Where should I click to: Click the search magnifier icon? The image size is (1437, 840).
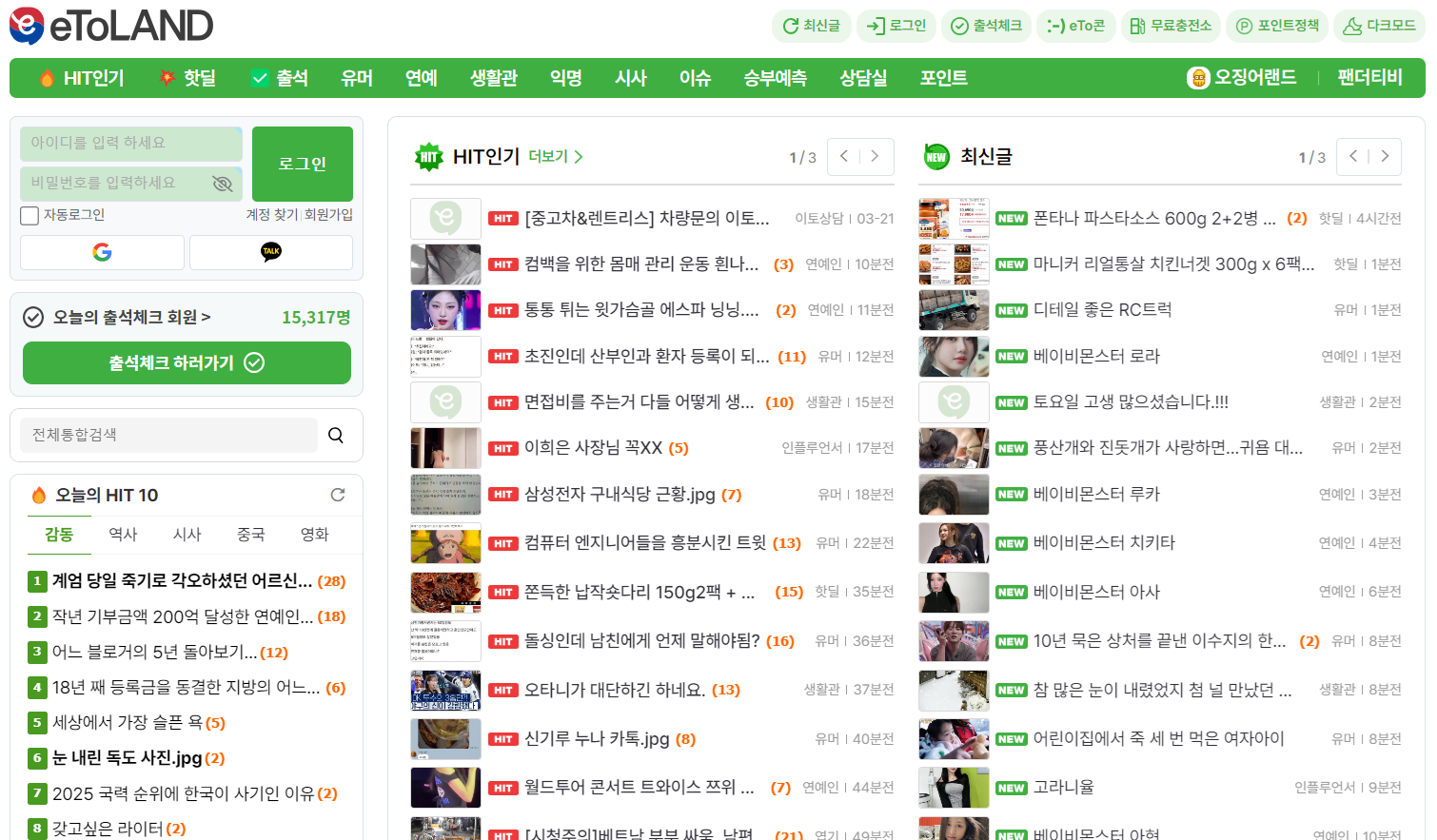(x=336, y=435)
